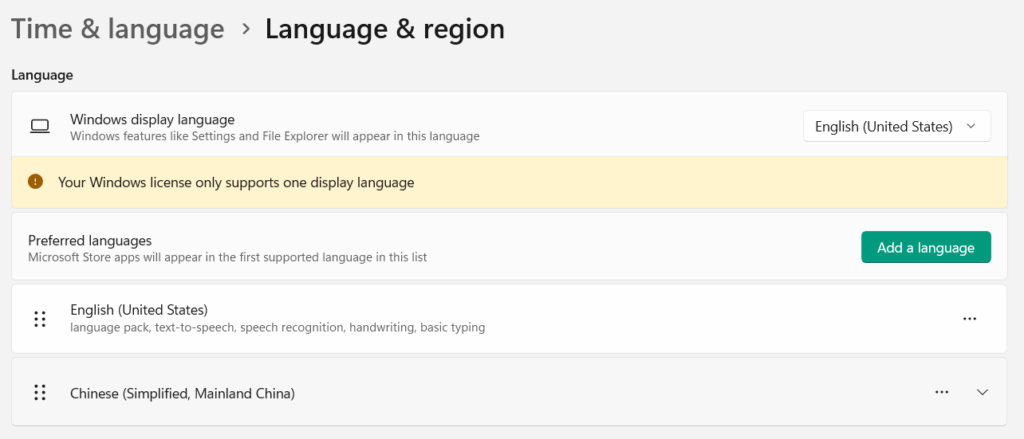1024x439 pixels.
Task: Expand the Chinese (Simplified, Mainland China) entry
Action: coord(982,393)
